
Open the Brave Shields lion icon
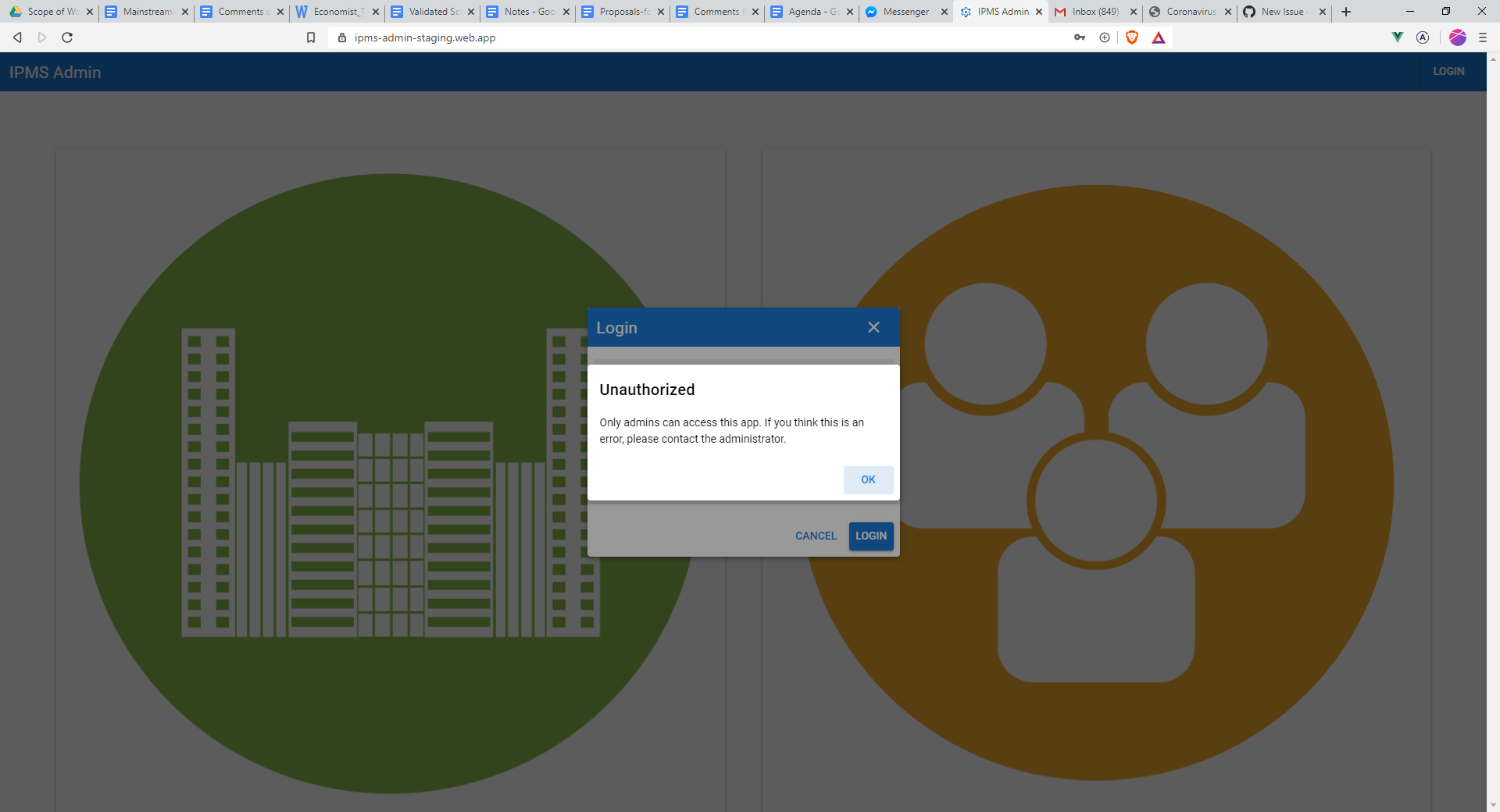pyautogui.click(x=1132, y=37)
